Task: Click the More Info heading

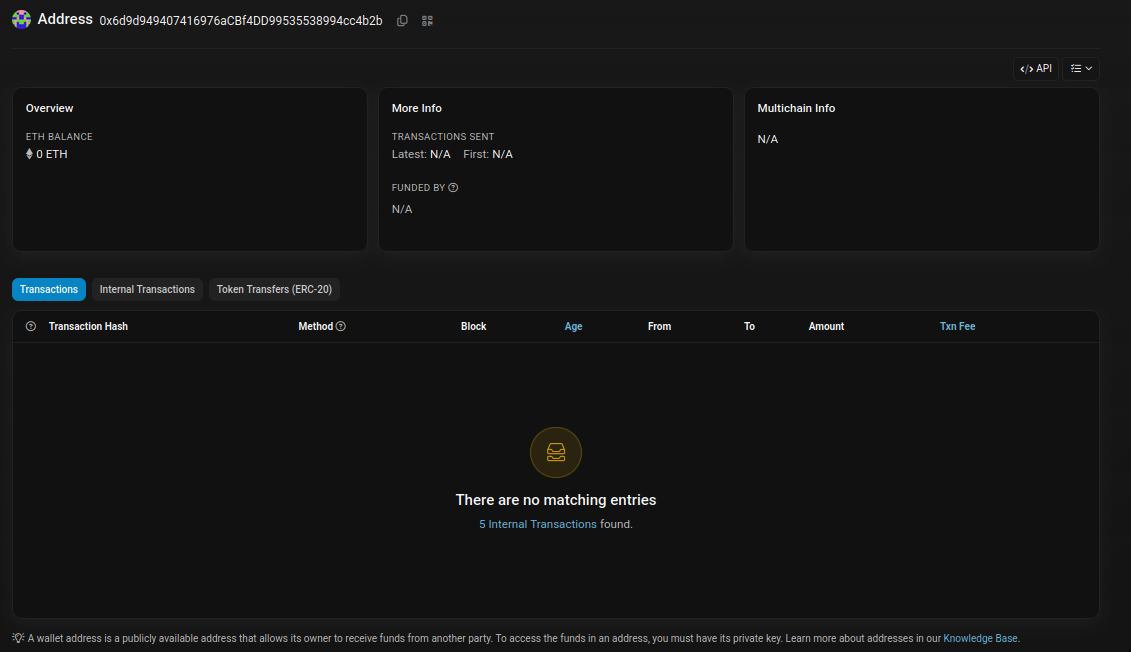Action: [416, 108]
